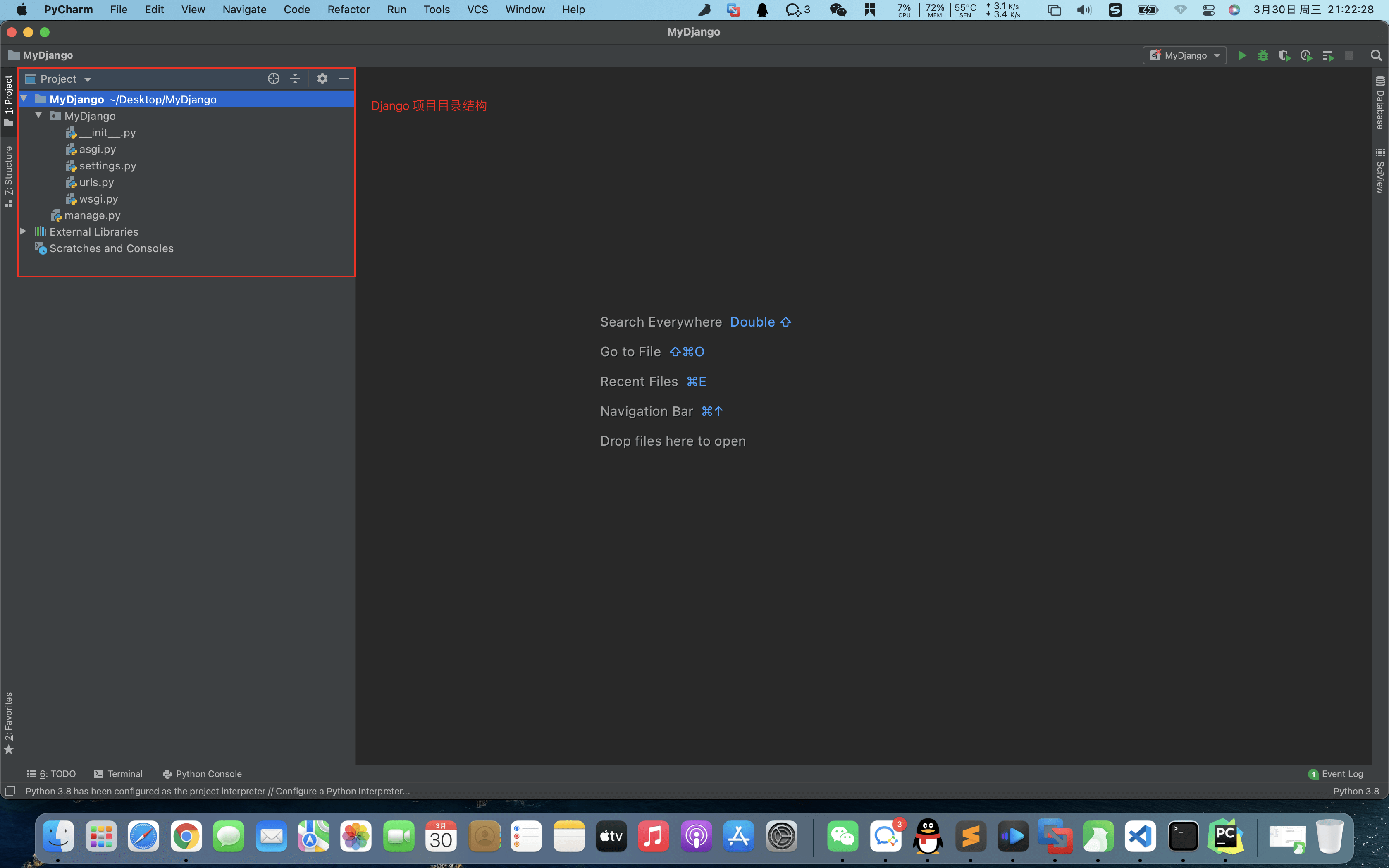
Task: Open the MyDjango run configuration dropdown
Action: [1185, 56]
